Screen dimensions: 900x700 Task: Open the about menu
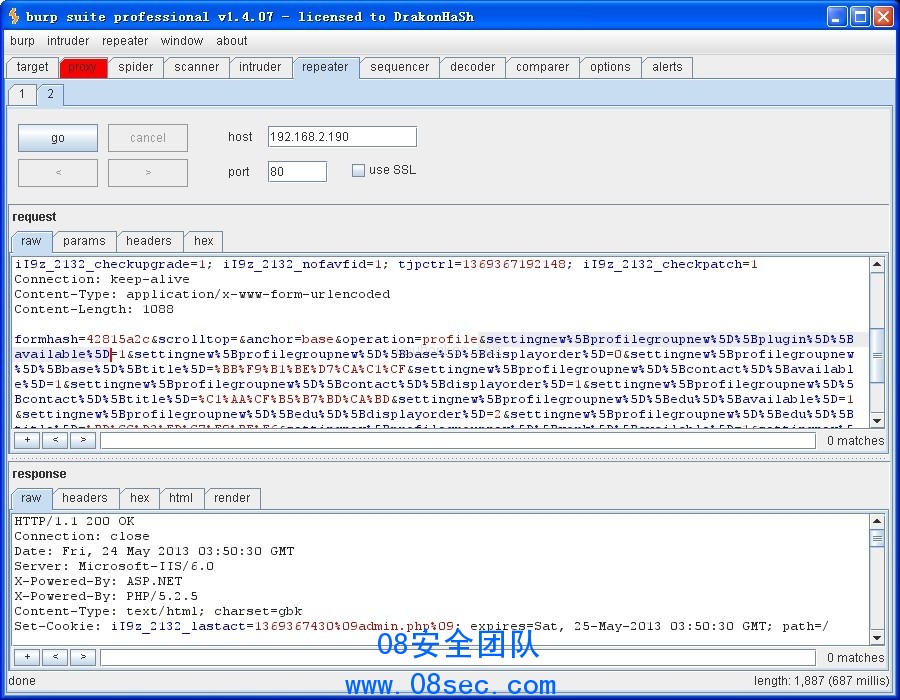232,41
